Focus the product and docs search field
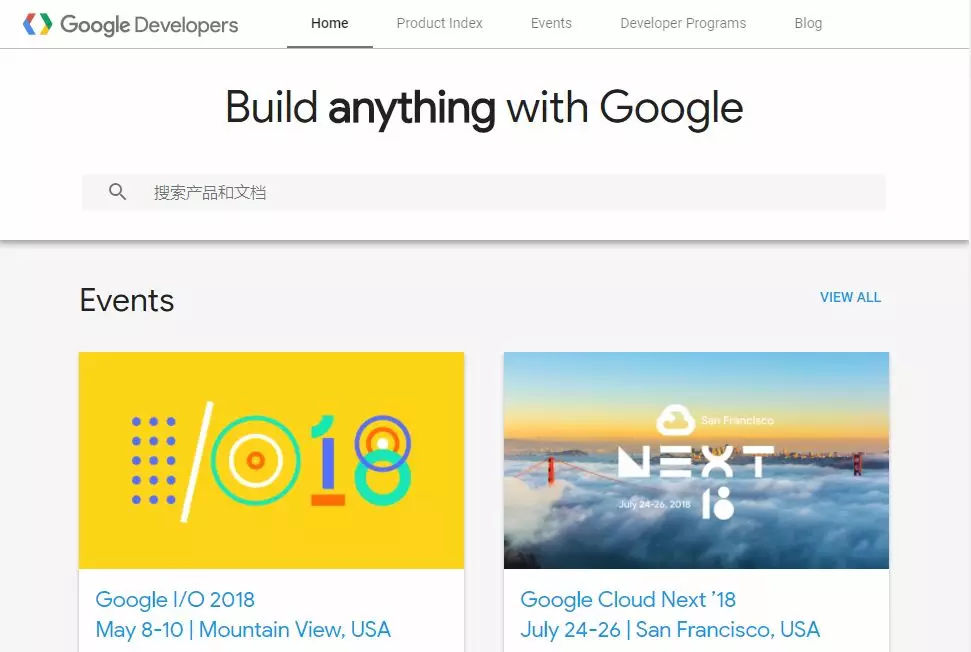This screenshot has width=971, height=652. 484,193
